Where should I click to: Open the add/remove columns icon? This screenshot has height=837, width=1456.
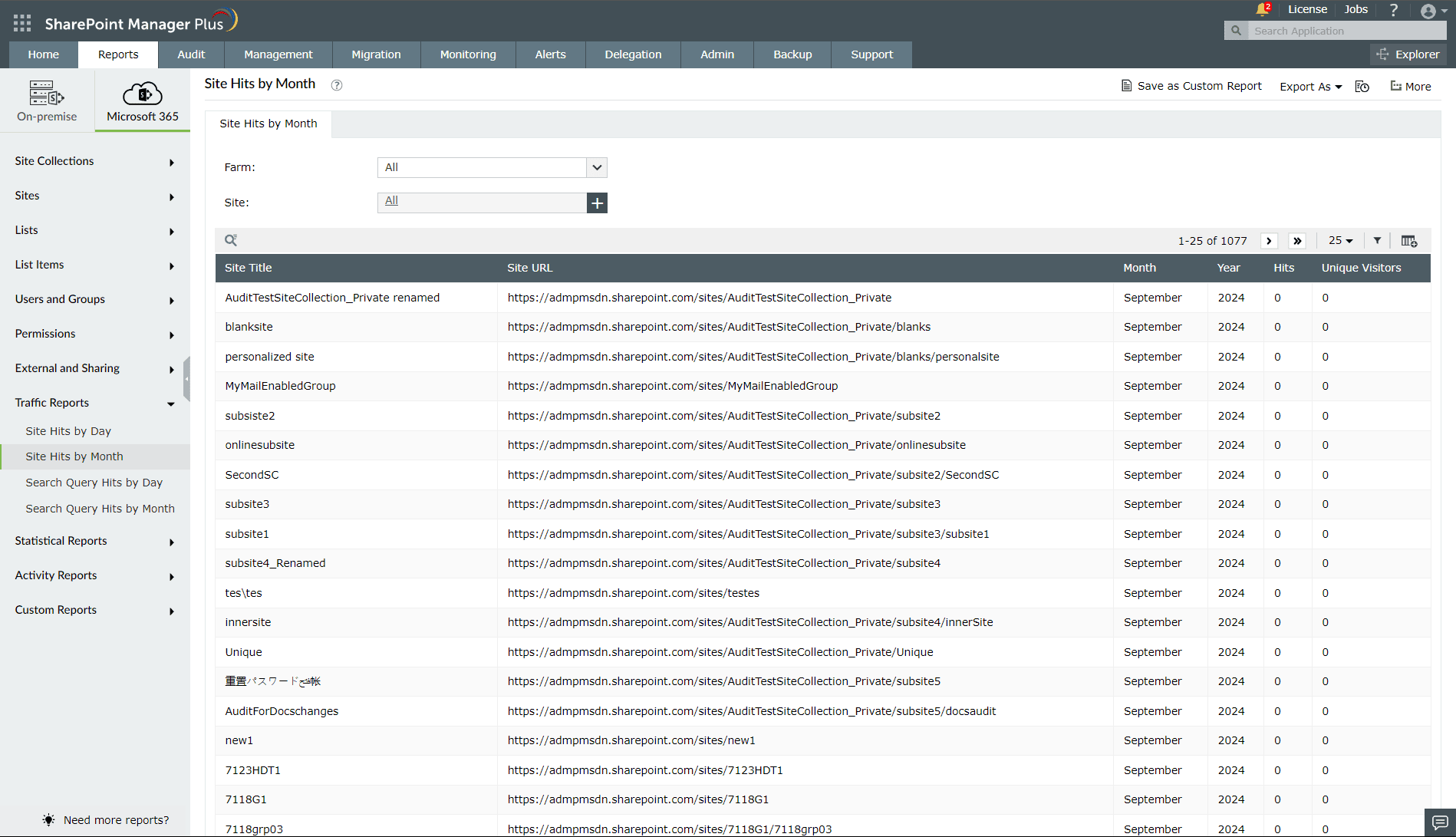coord(1409,241)
